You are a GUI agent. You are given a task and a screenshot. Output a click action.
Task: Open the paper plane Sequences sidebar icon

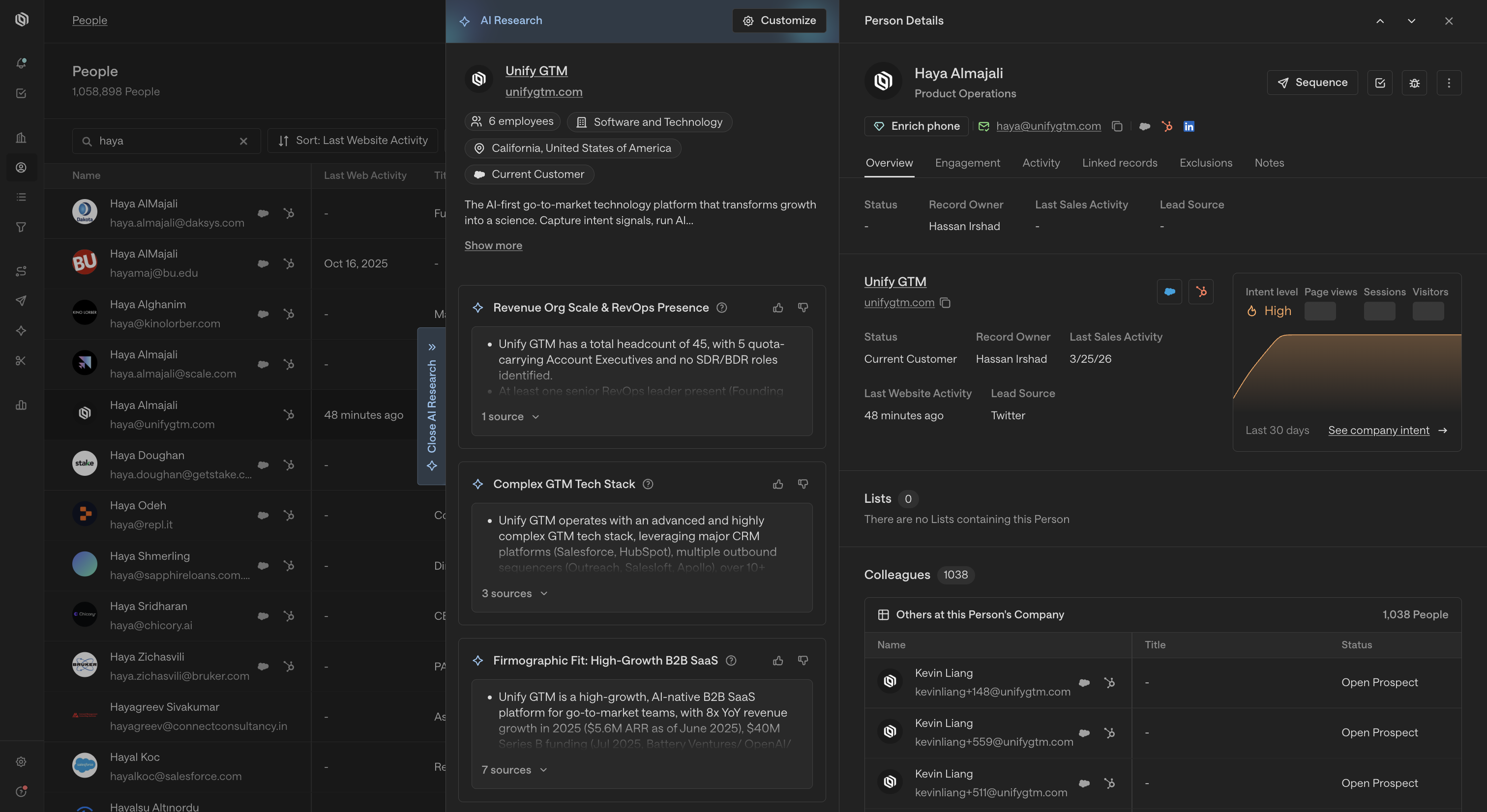pyautogui.click(x=21, y=301)
